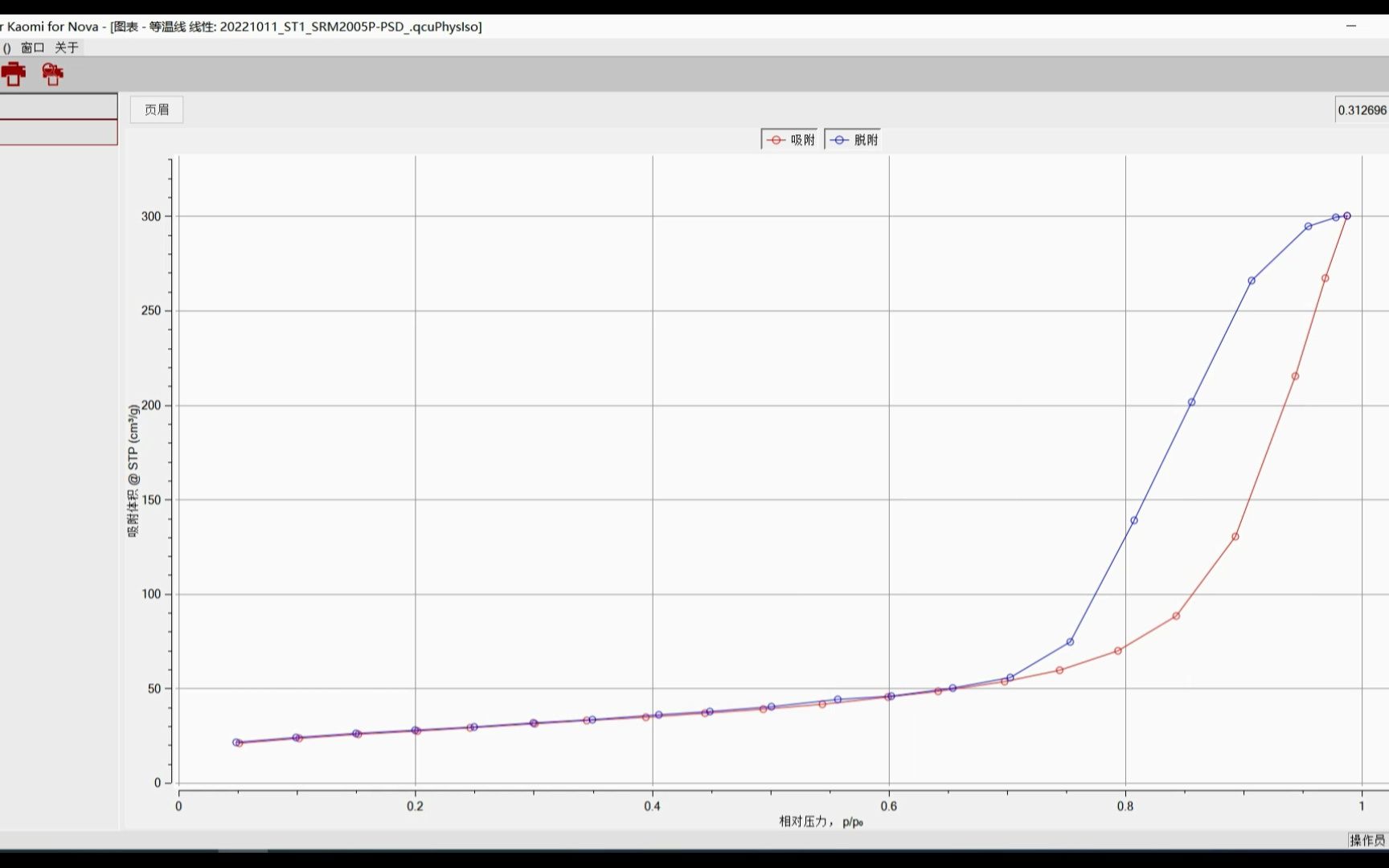Select the upper item in left panel
This screenshot has height=868, width=1389.
(x=59, y=106)
